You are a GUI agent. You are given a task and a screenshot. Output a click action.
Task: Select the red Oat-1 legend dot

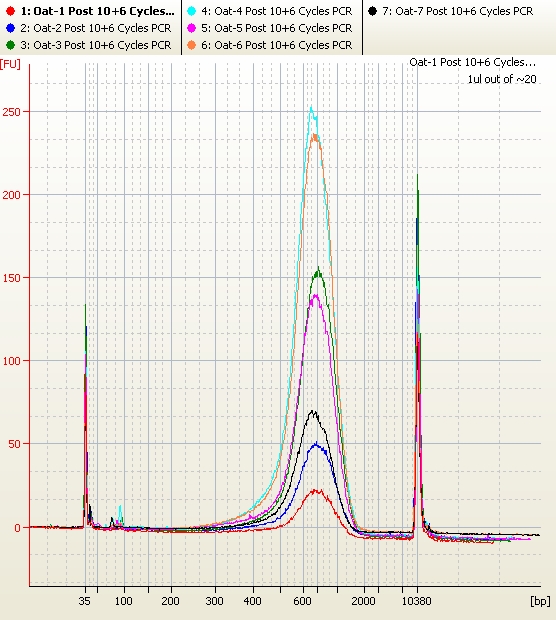11,11
